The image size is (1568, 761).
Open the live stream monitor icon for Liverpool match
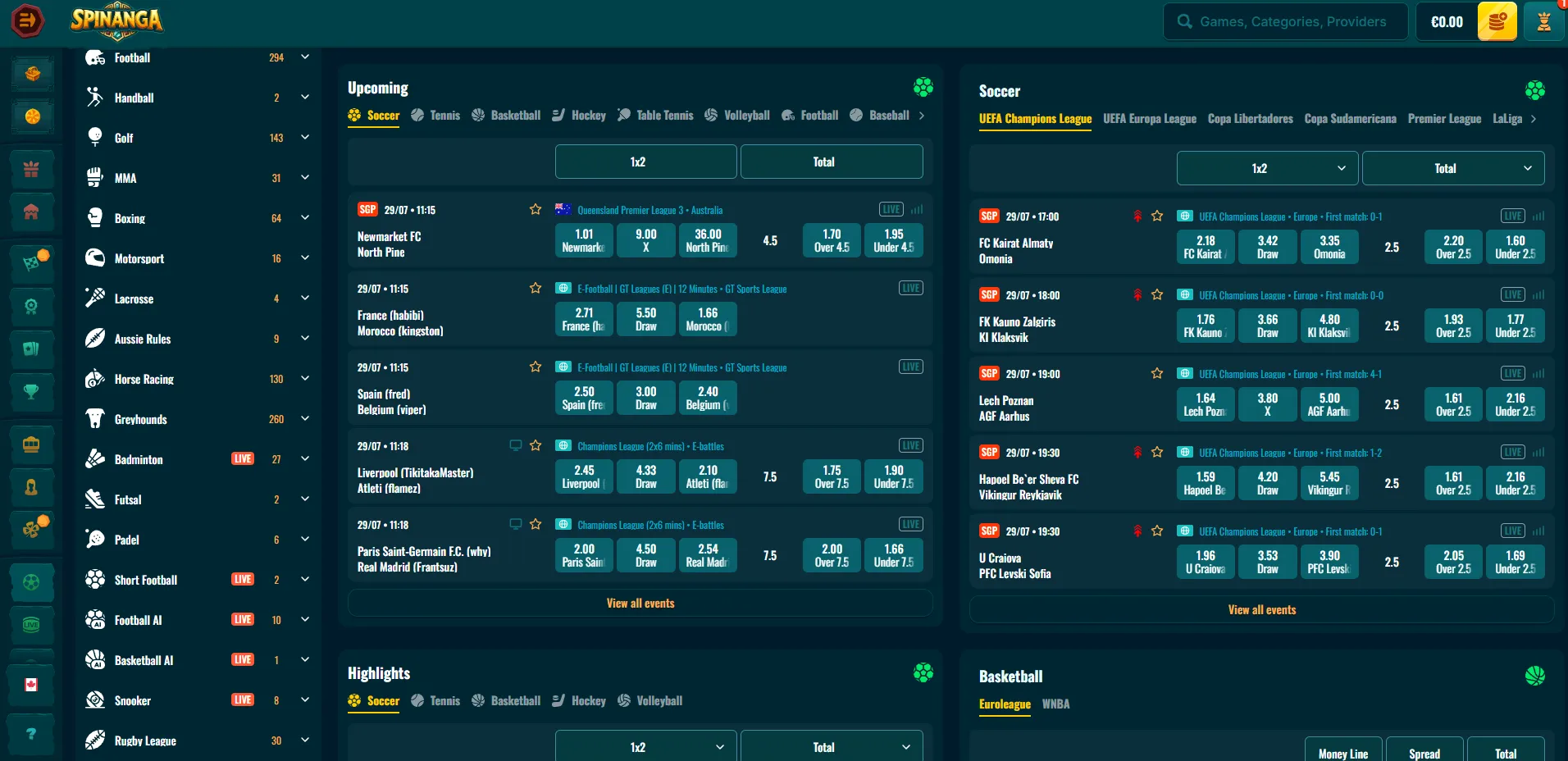pos(516,445)
